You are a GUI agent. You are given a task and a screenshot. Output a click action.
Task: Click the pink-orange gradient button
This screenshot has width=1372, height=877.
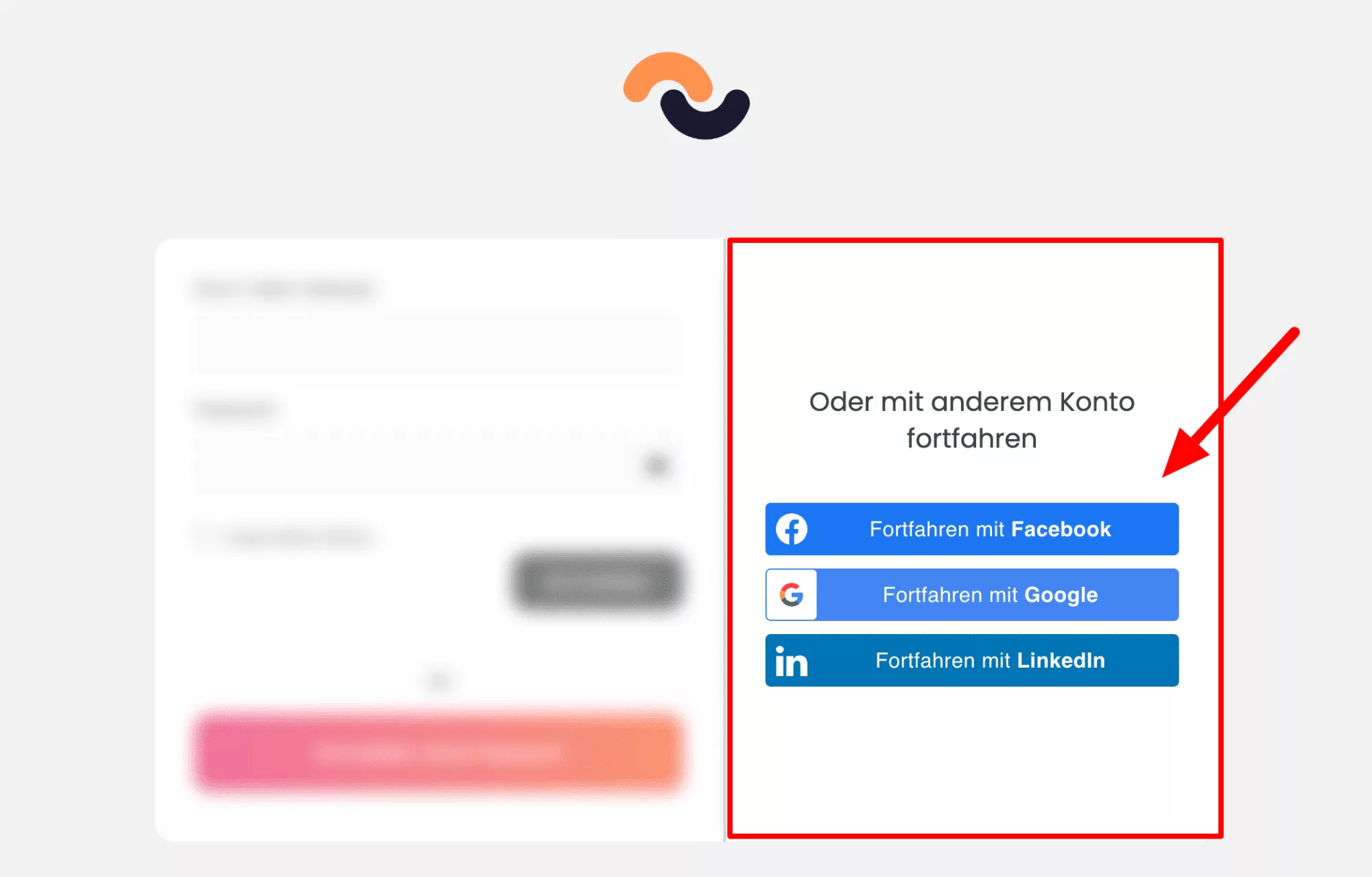pos(438,753)
